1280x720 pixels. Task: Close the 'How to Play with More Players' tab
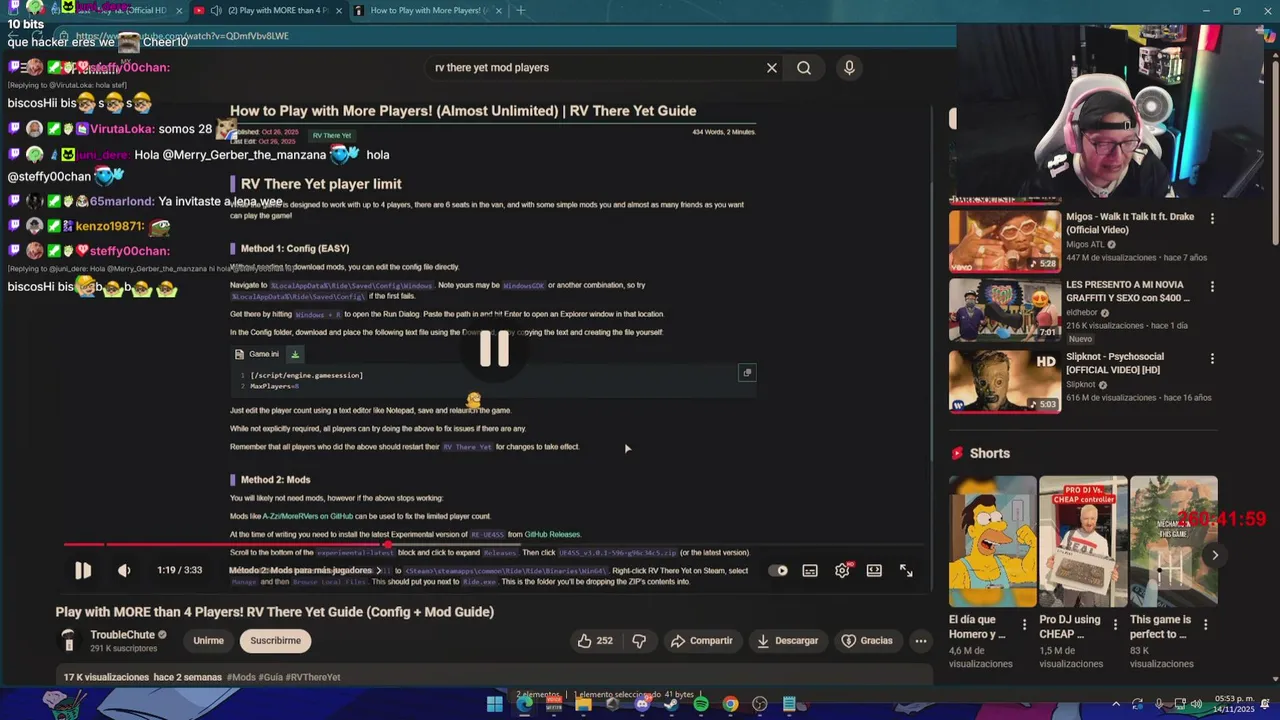(x=497, y=11)
